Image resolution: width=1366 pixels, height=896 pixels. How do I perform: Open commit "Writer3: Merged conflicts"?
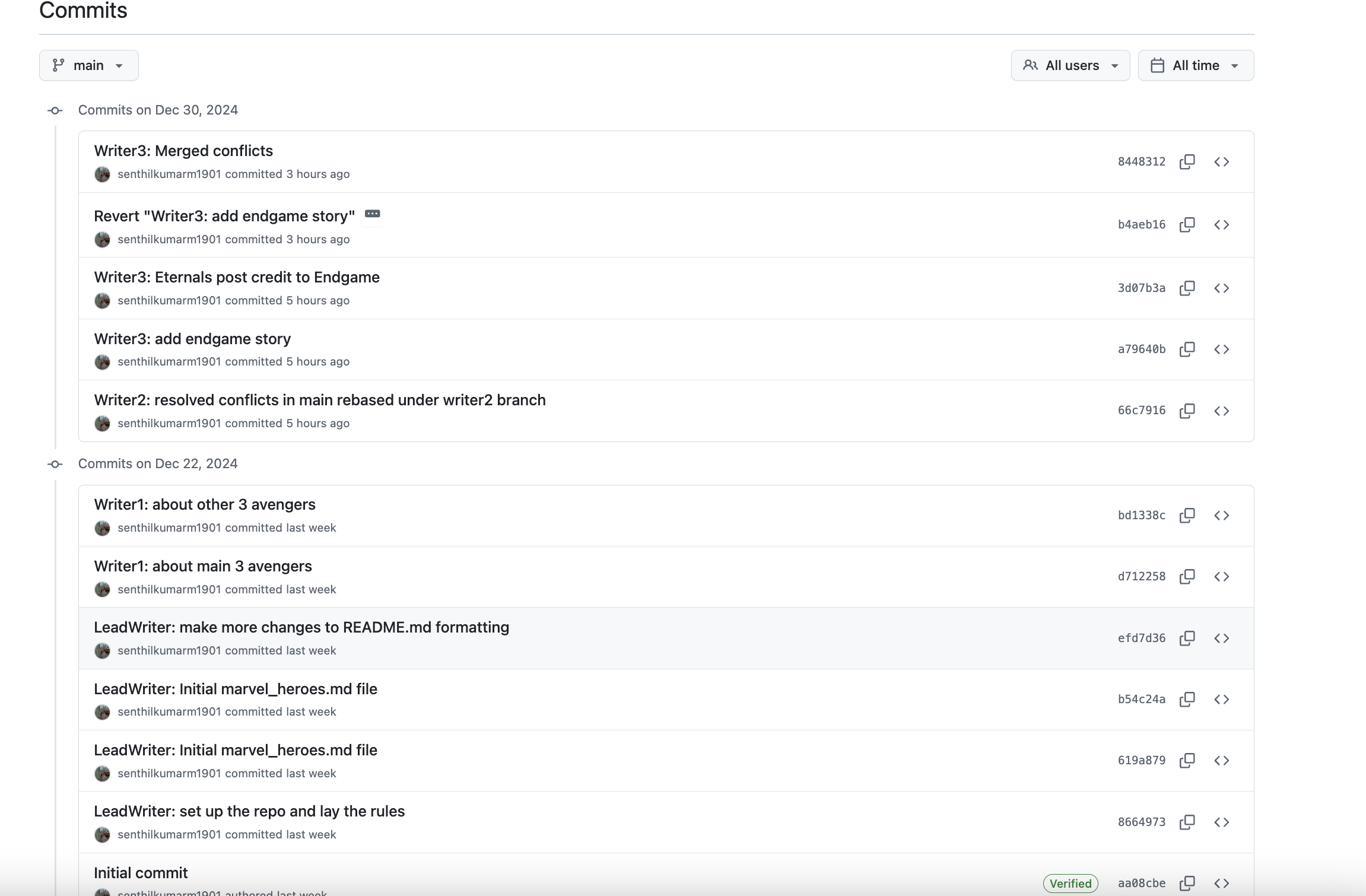[183, 151]
